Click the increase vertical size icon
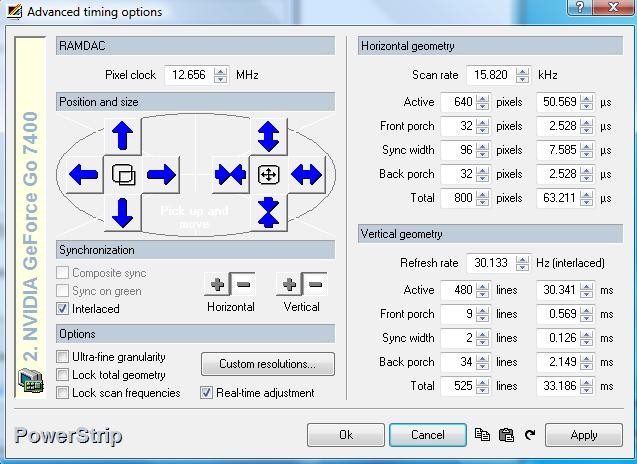This screenshot has width=637, height=464. tap(267, 136)
